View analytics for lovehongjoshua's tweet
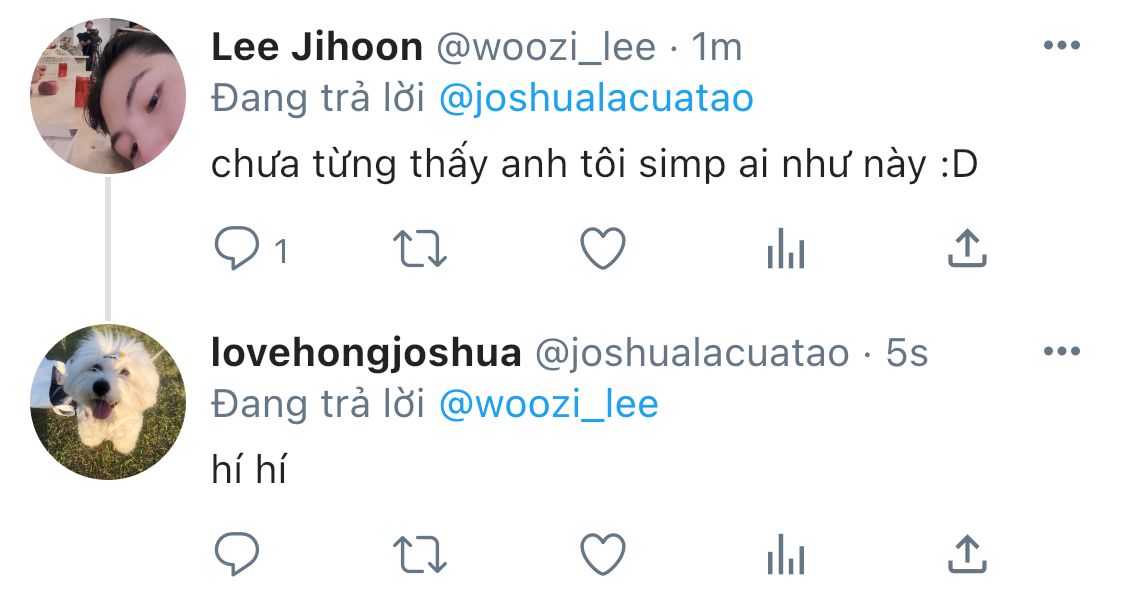 (x=786, y=555)
